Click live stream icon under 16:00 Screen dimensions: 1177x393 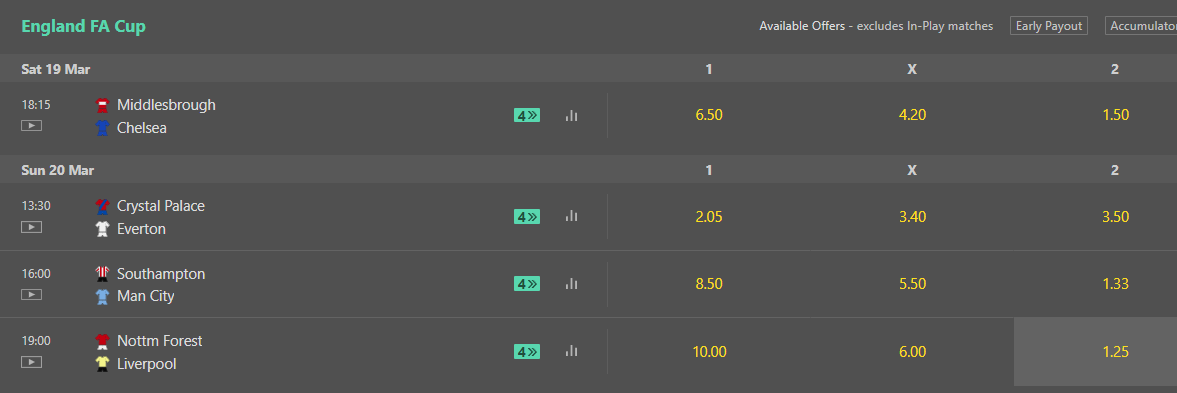click(x=32, y=295)
